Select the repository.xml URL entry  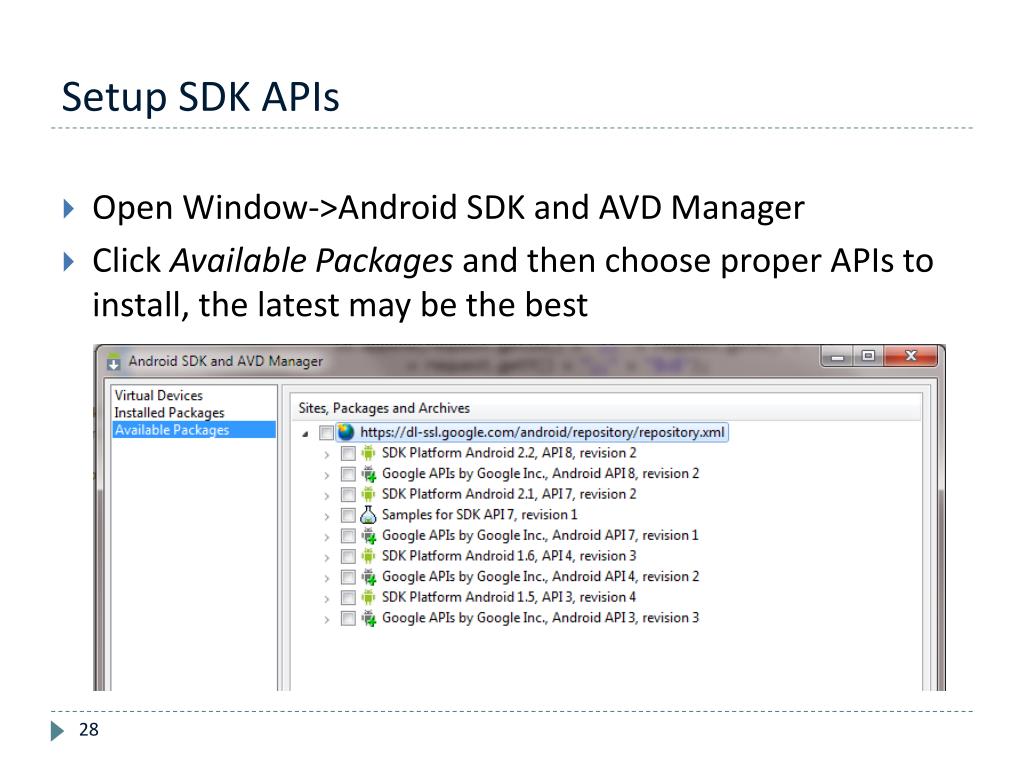tap(542, 432)
